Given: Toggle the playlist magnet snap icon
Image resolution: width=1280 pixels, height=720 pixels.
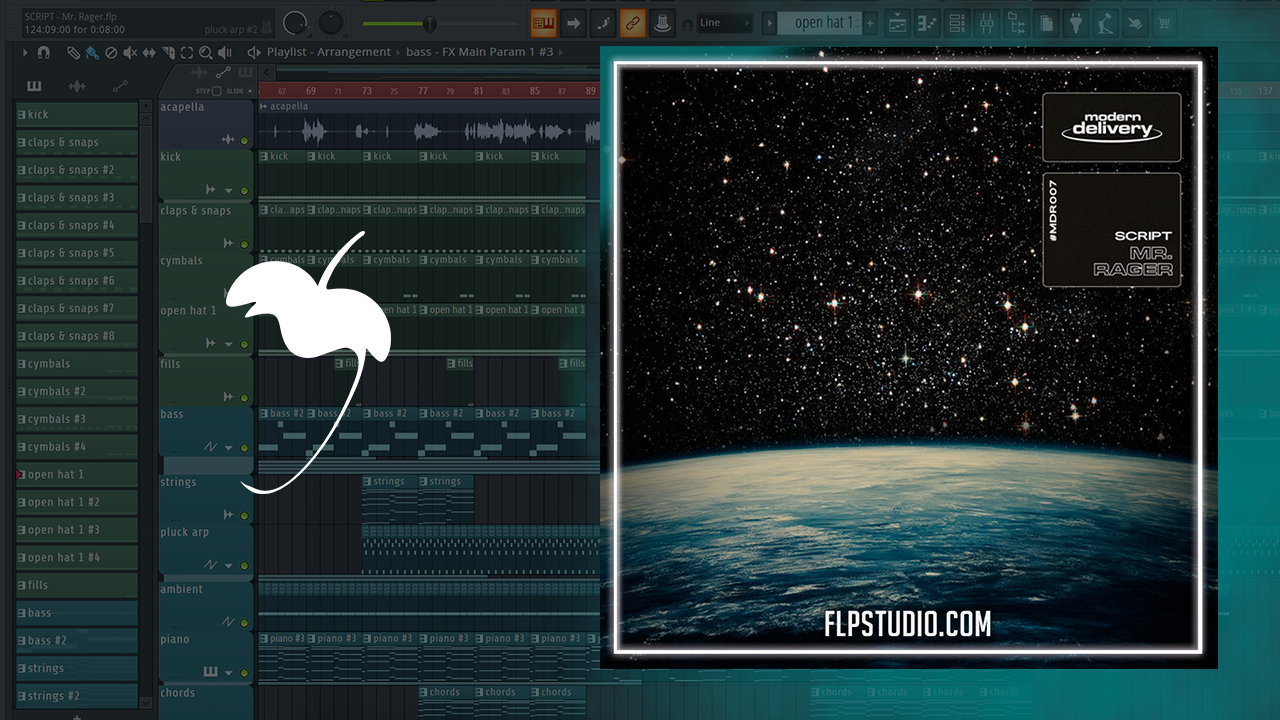Looking at the screenshot, I should click(43, 52).
